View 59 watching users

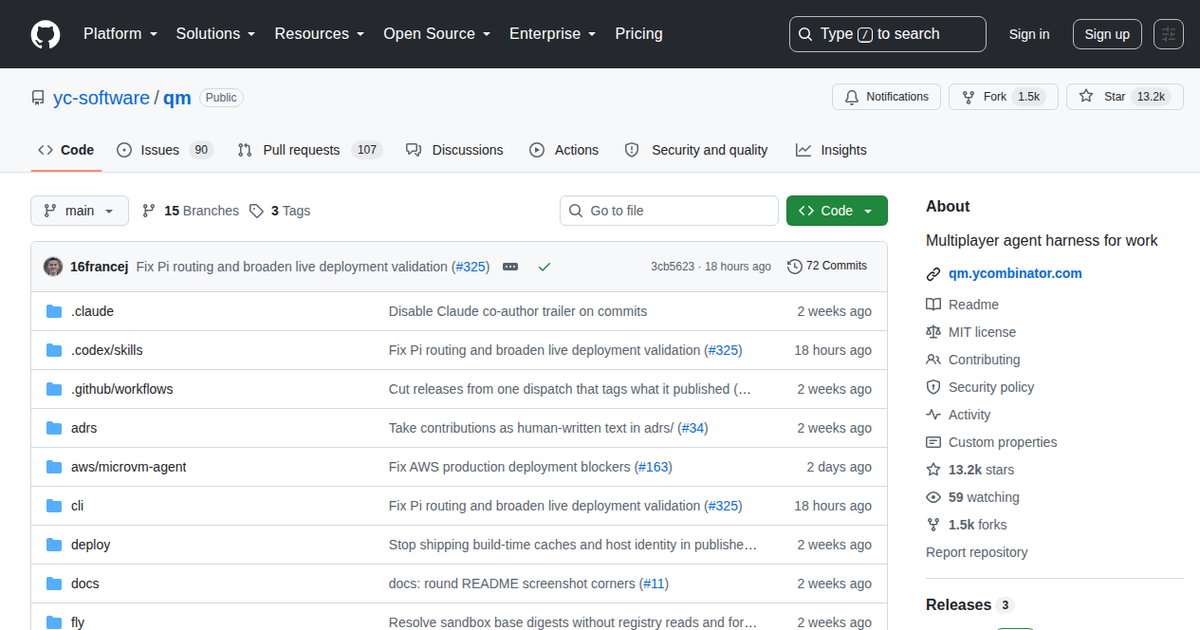pyautogui.click(x=973, y=497)
